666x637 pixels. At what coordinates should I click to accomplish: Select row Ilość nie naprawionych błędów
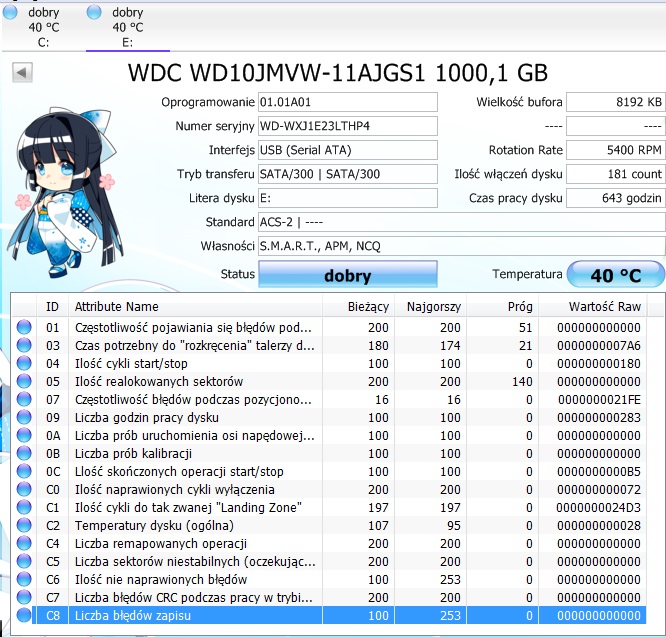329,579
